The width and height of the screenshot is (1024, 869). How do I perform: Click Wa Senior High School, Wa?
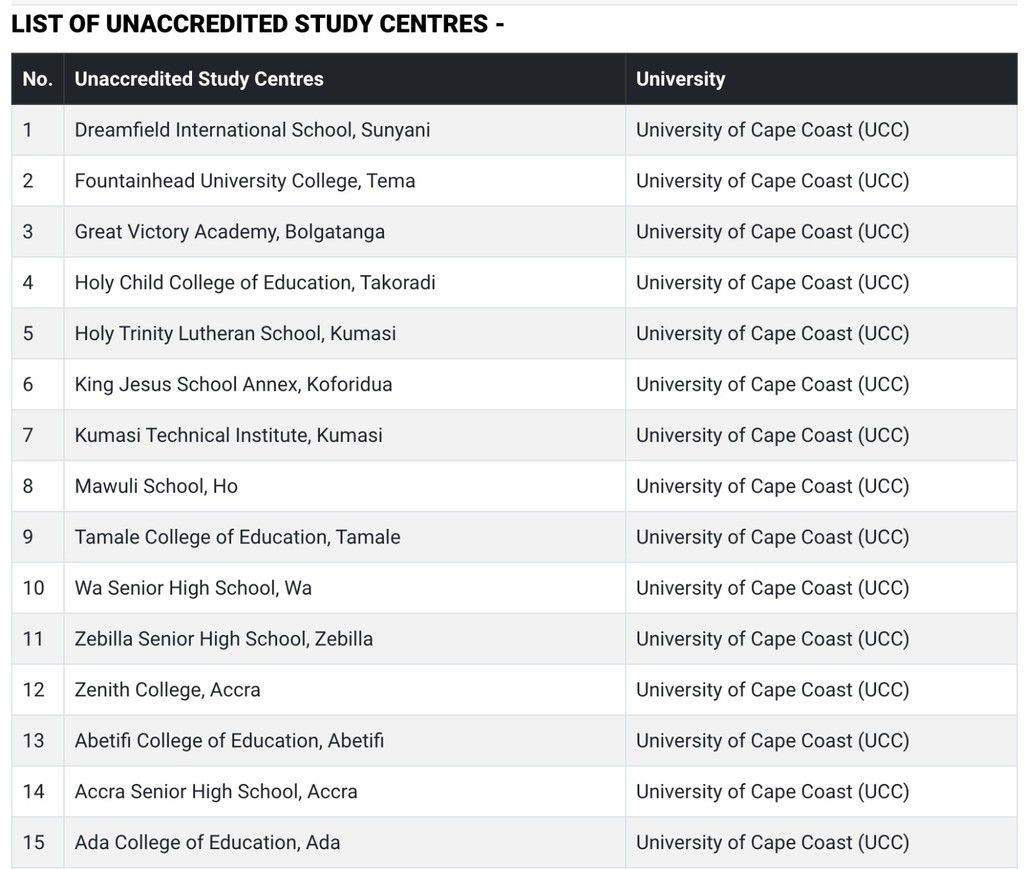193,589
